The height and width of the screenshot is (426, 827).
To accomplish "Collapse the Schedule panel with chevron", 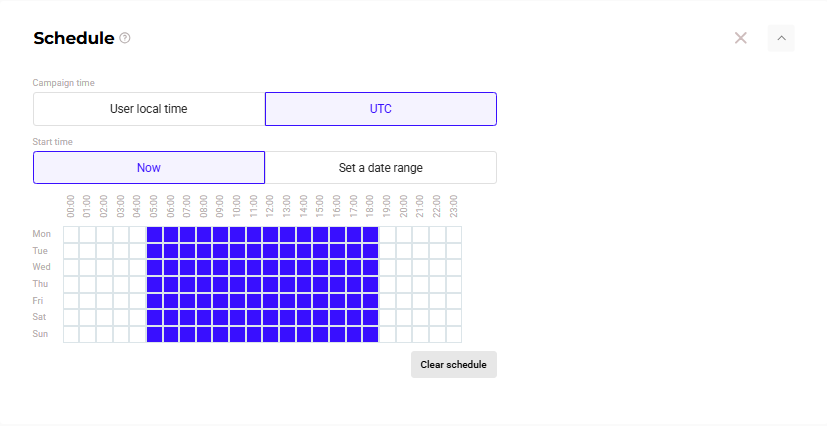I will point(781,38).
